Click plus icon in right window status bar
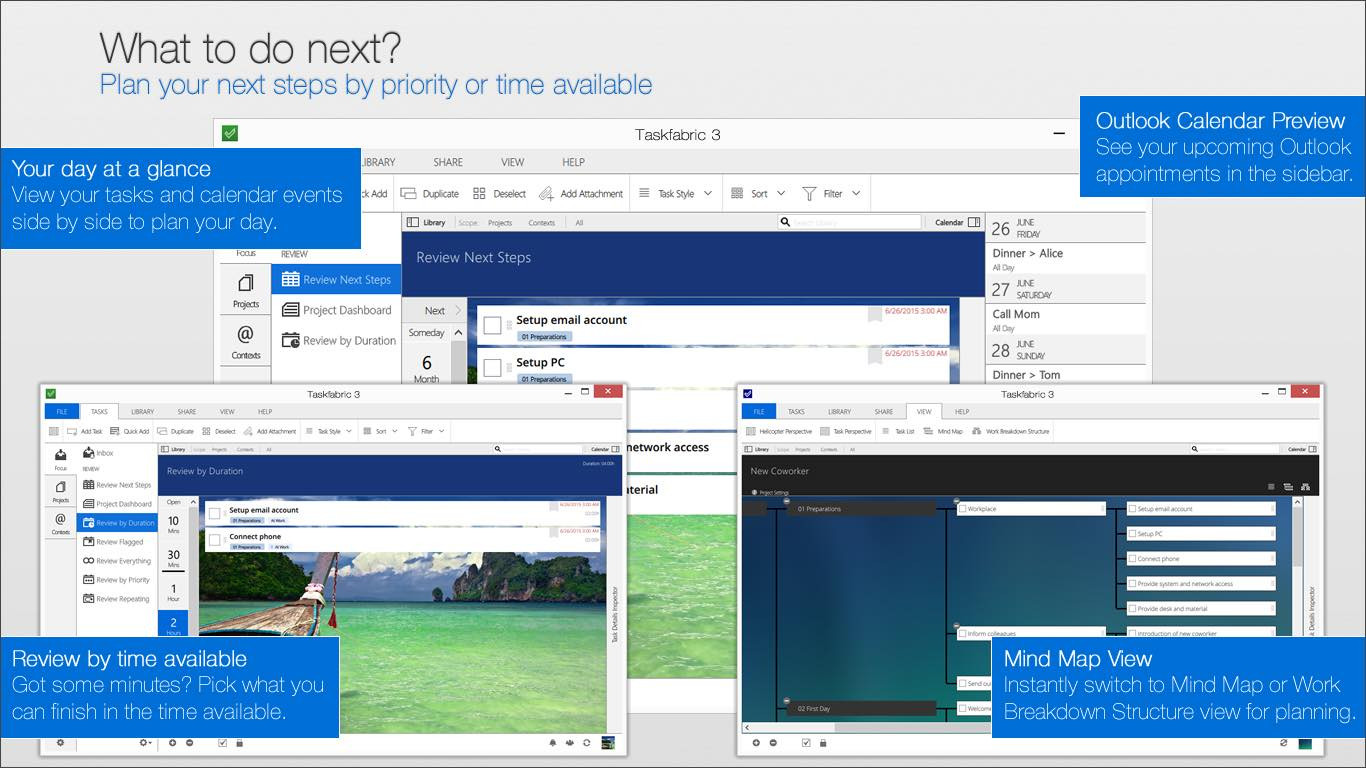 coord(756,743)
